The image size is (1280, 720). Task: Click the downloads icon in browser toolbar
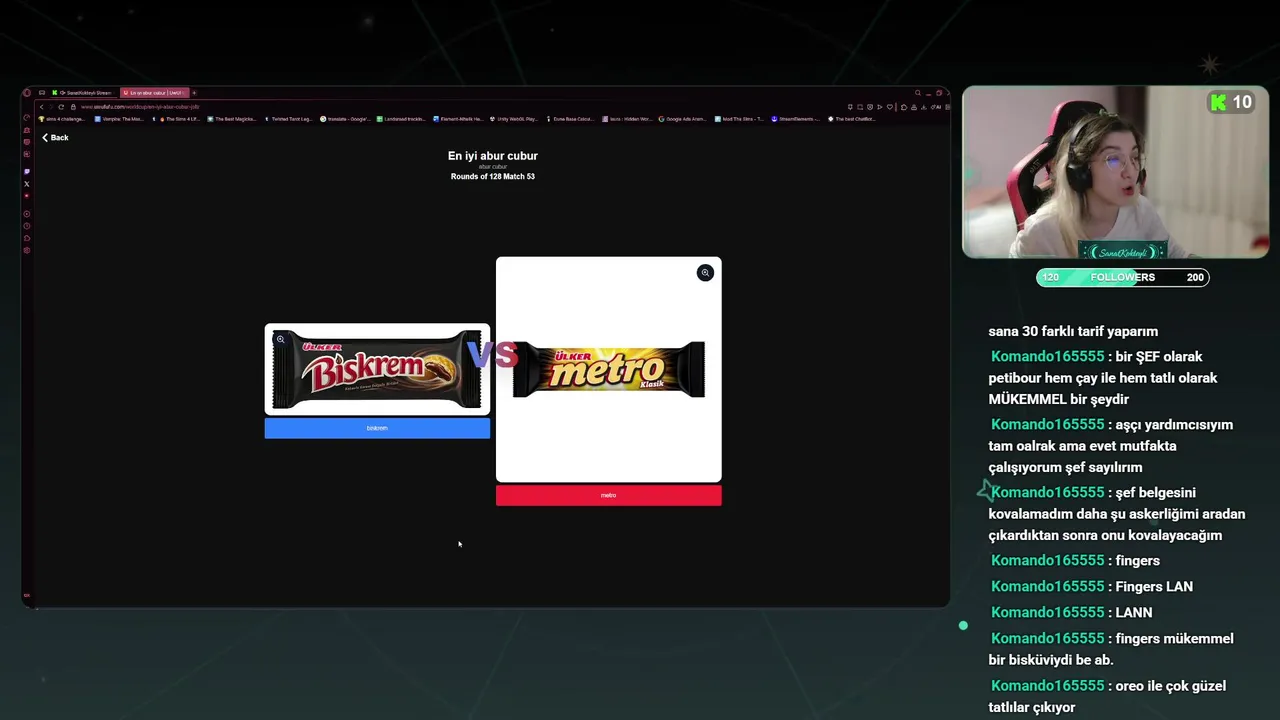point(924,107)
